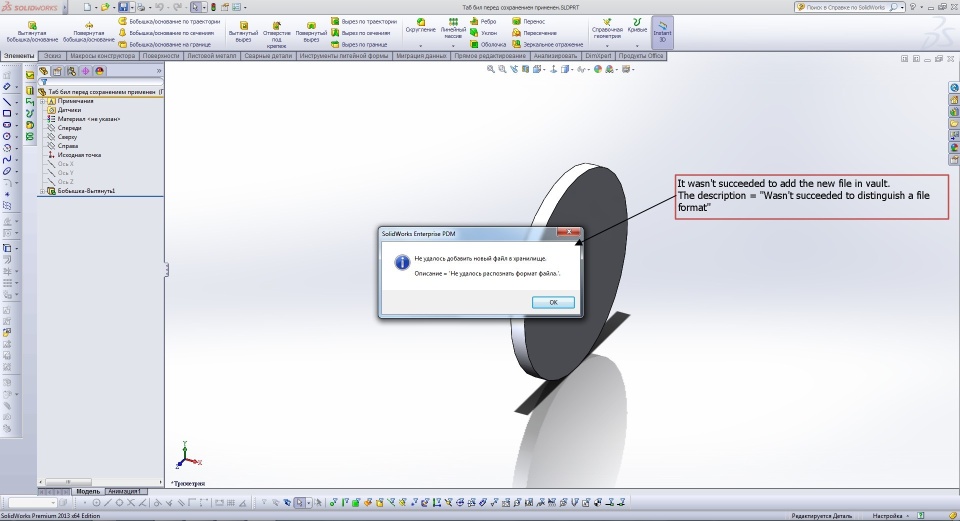Image resolution: width=960 pixels, height=521 pixels.
Task: Click the feature tree filter field
Action: [x=101, y=81]
